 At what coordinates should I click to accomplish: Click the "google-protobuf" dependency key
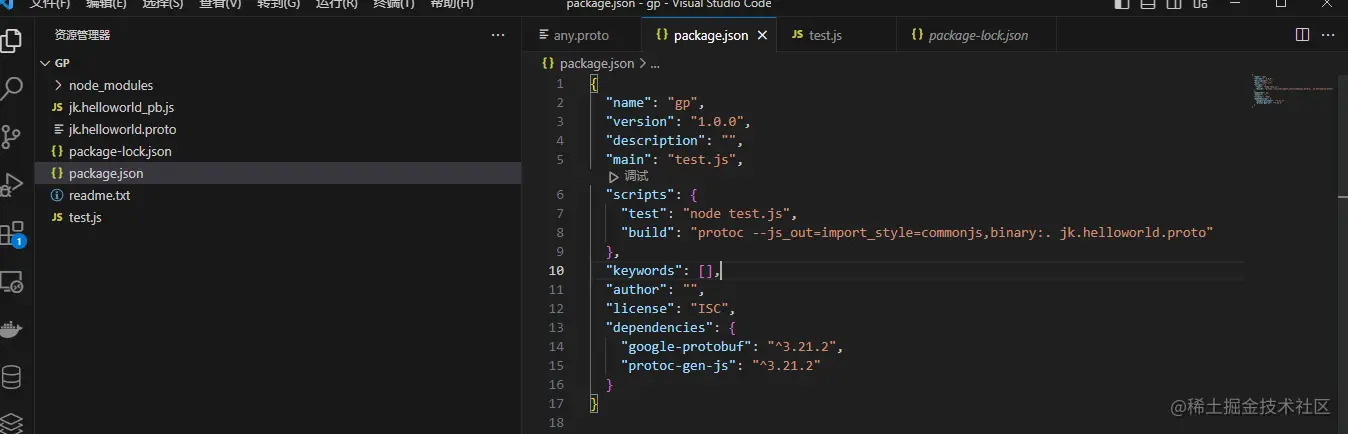point(687,346)
